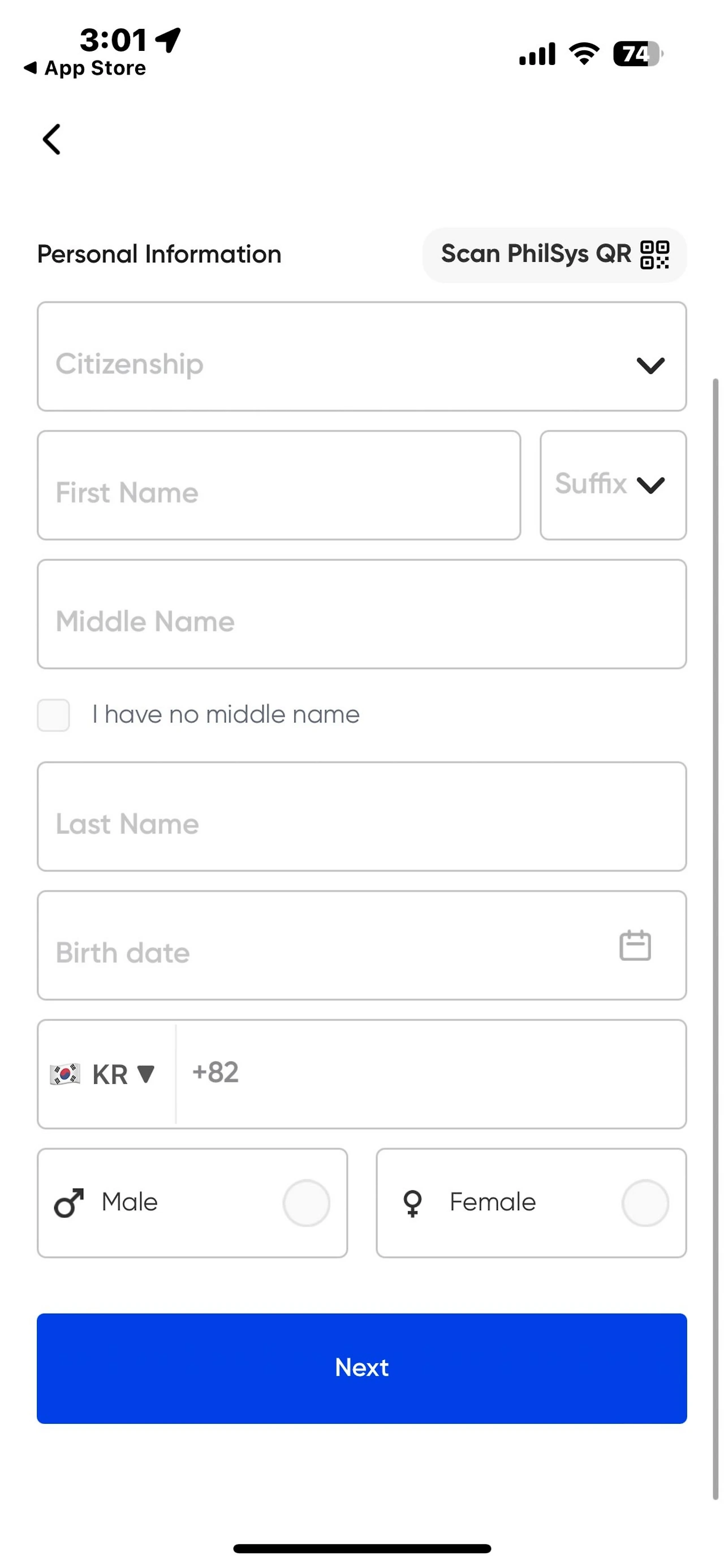Check the 'I have no middle name' box

54,714
